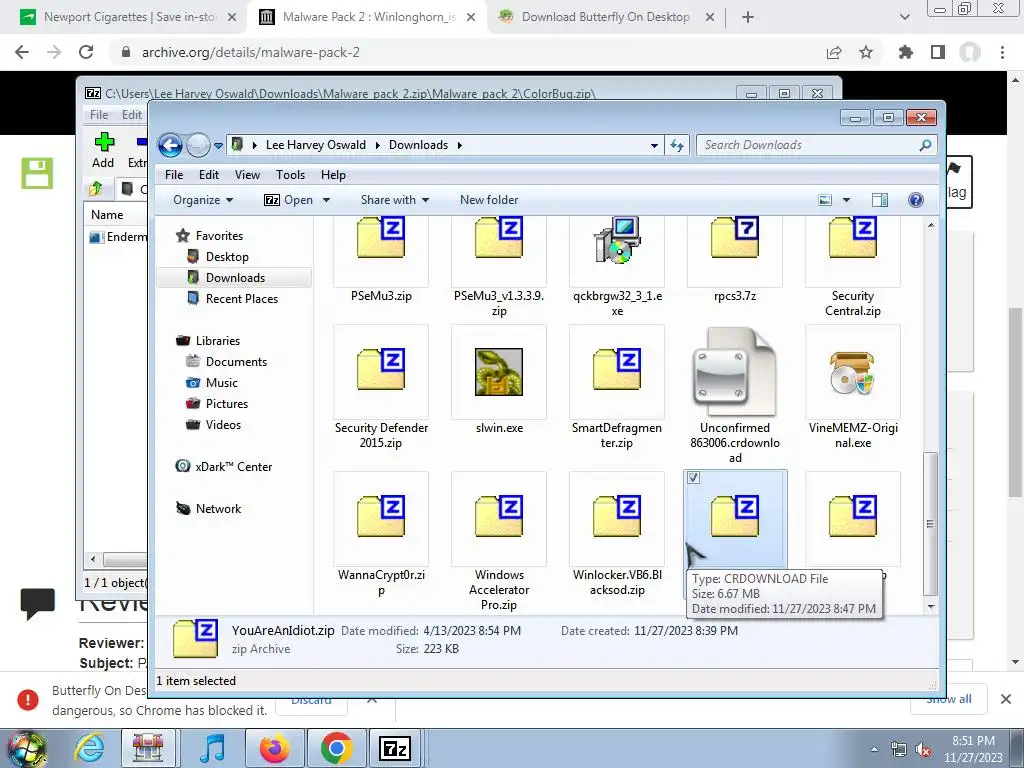
Task: Open the change view dropdown arrow
Action: tap(846, 200)
